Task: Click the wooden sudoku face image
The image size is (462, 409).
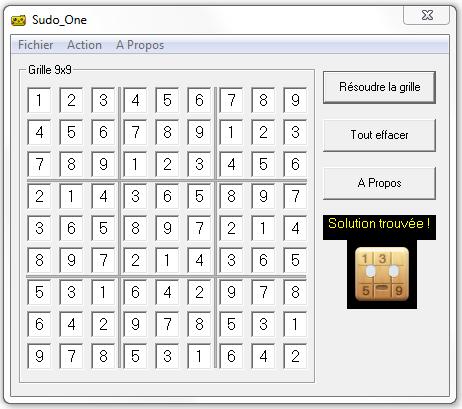Action: [382, 274]
